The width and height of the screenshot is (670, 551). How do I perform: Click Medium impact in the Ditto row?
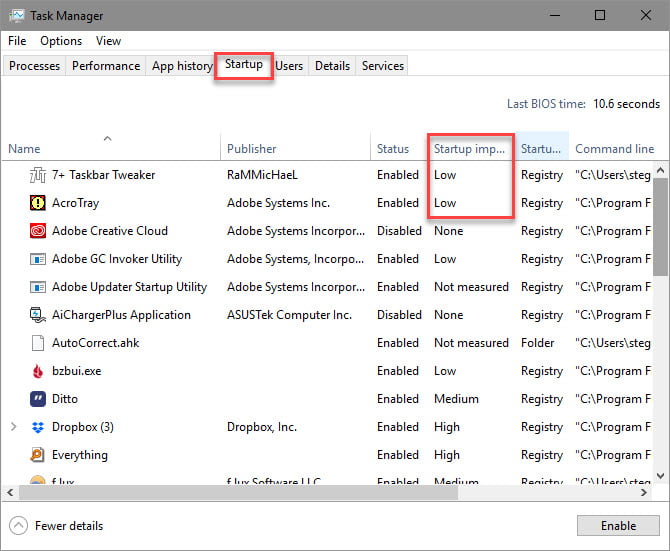click(456, 399)
